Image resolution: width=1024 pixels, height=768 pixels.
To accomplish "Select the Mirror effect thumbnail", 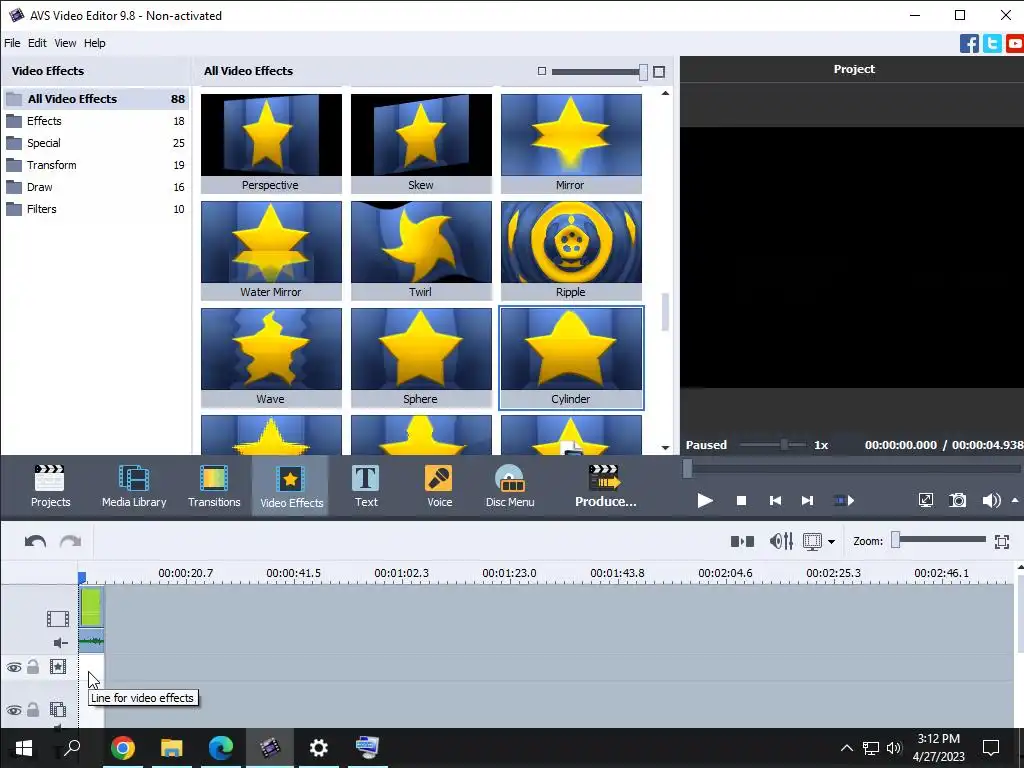I will pyautogui.click(x=571, y=143).
